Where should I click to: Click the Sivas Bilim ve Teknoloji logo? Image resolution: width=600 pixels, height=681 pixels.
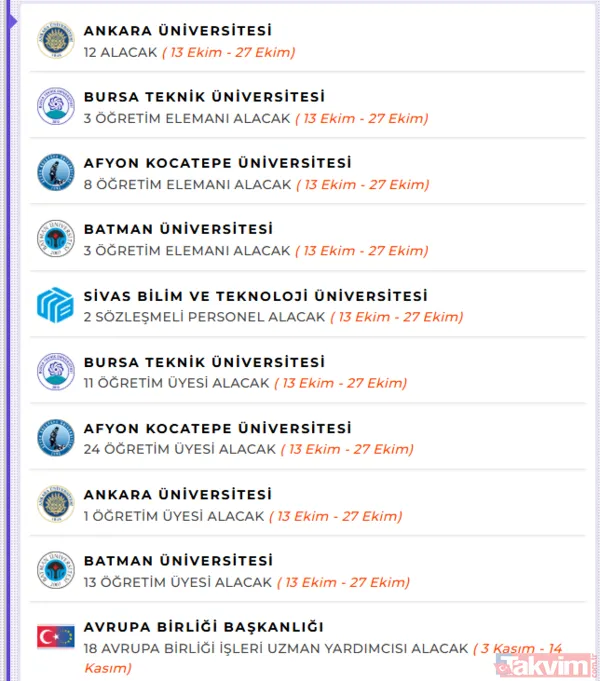(56, 305)
